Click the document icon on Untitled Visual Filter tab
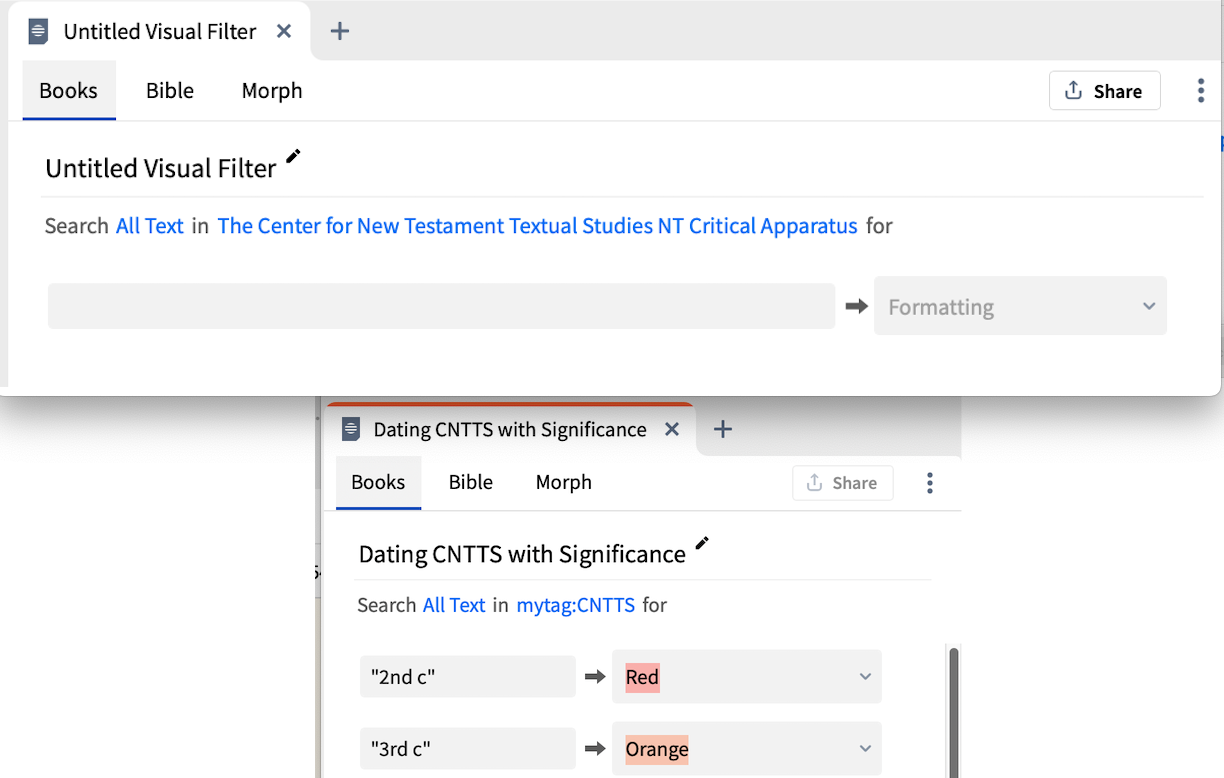Viewport: 1224px width, 778px height. (38, 31)
